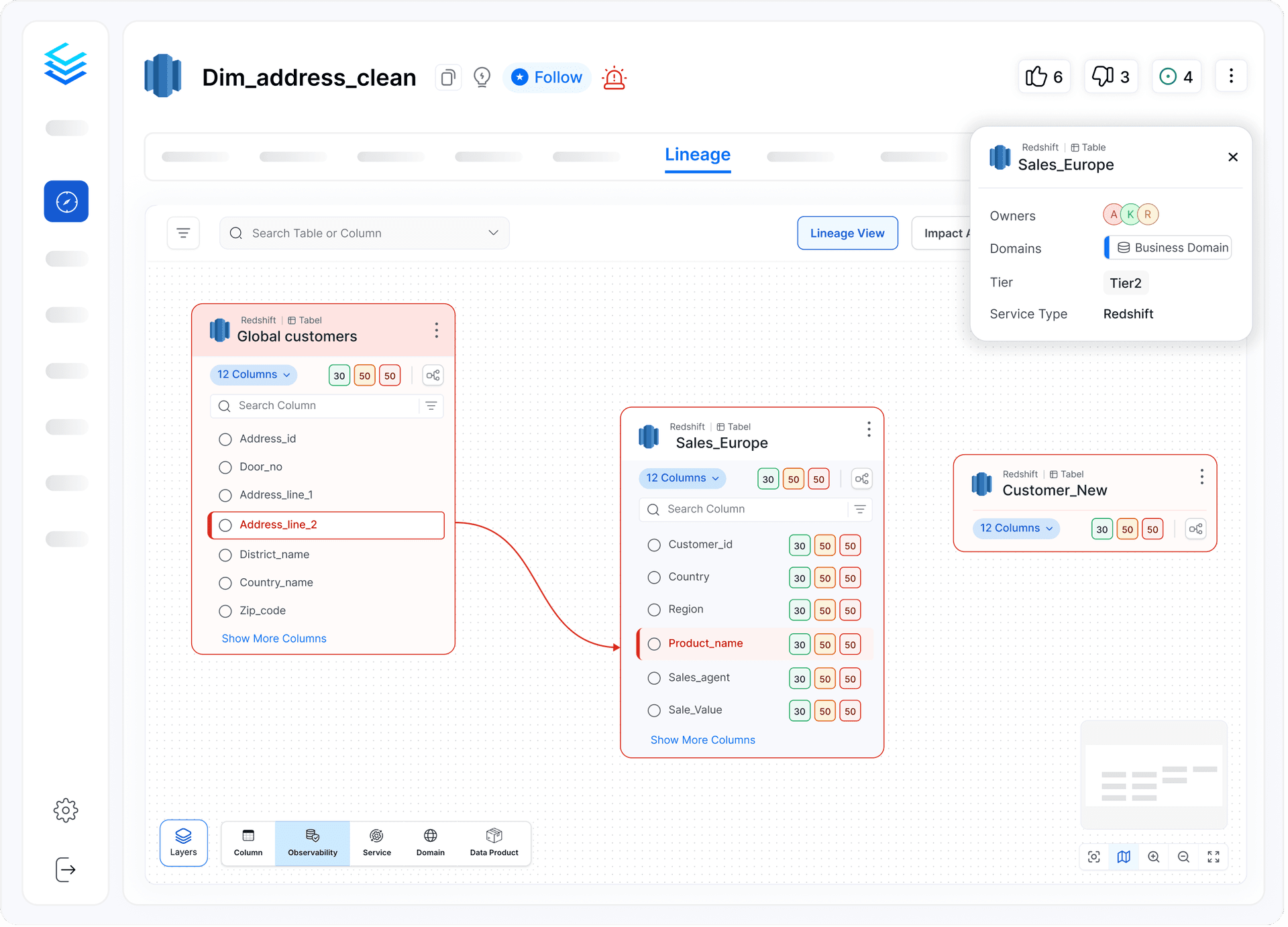Select the Customer_id column radio button
Viewport: 1288px width, 927px height.
[654, 545]
